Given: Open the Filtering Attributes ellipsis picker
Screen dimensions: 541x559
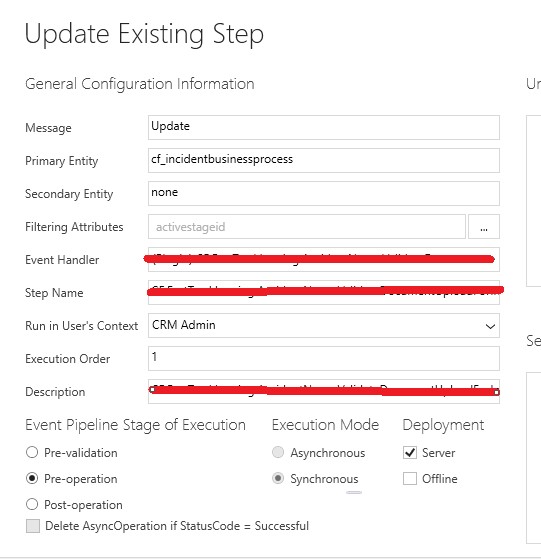Looking at the screenshot, I should pyautogui.click(x=484, y=227).
